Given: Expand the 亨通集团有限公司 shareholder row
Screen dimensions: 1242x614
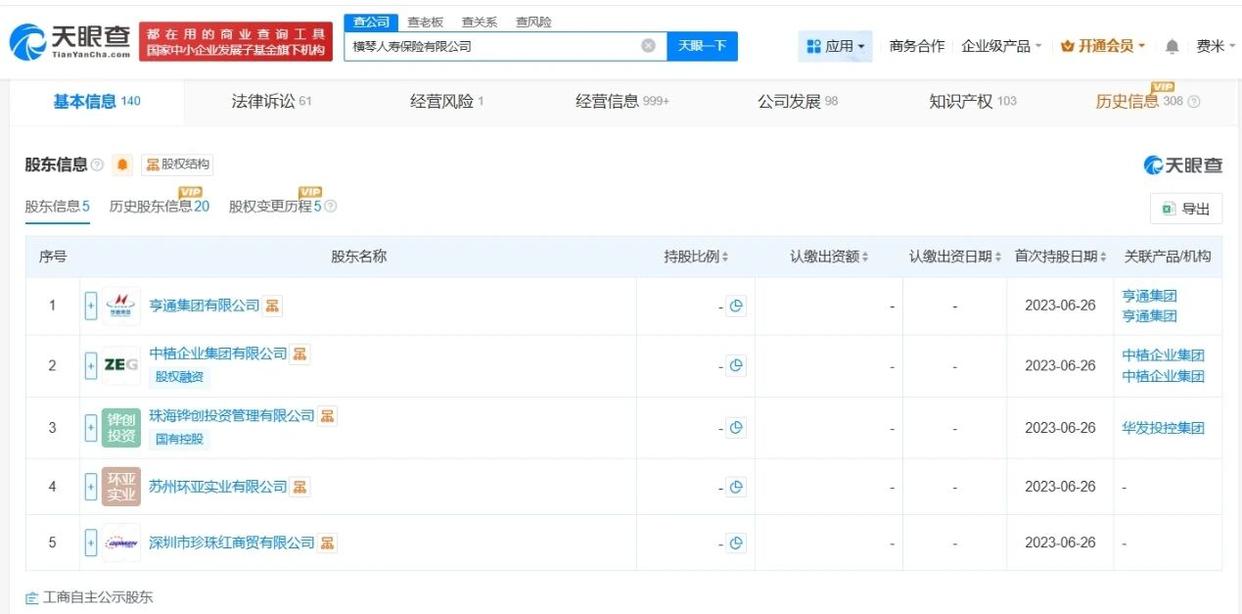Looking at the screenshot, I should pos(91,306).
